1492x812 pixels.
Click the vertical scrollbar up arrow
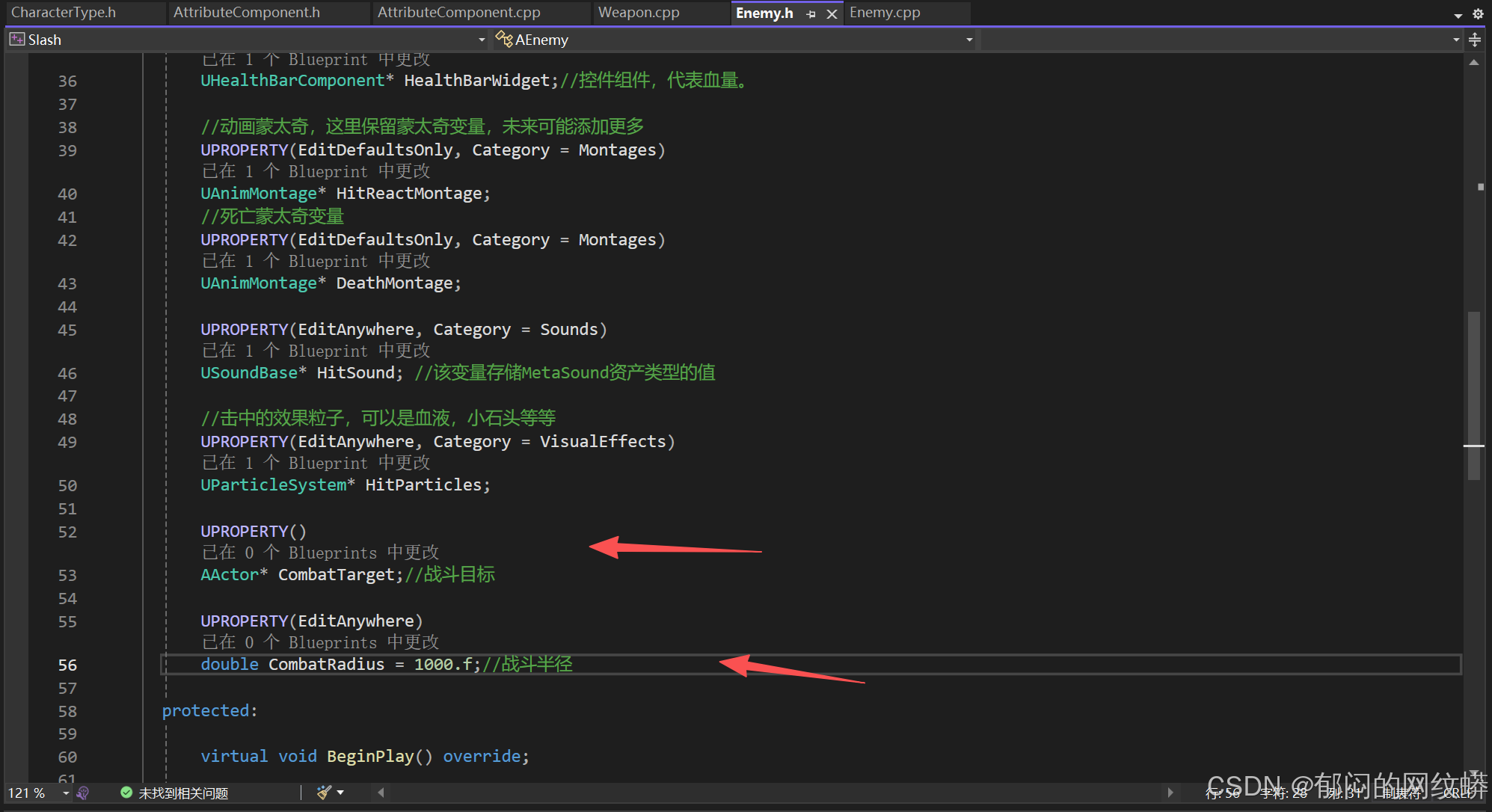tap(1474, 63)
